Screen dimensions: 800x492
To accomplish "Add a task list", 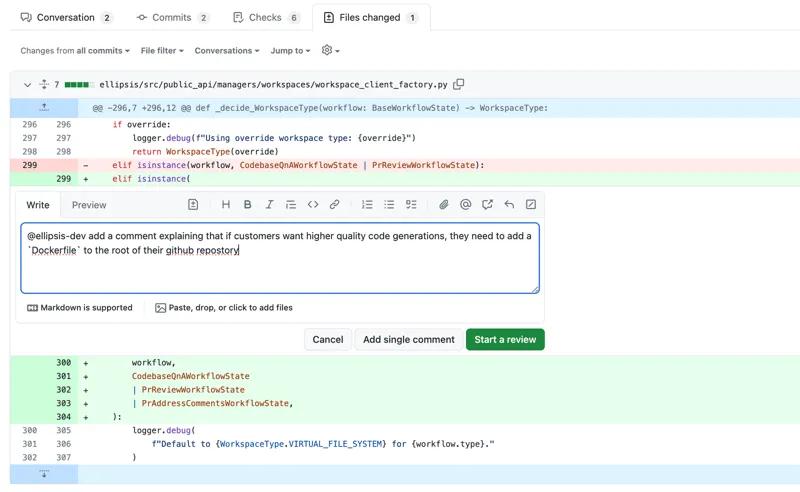I will coord(411,205).
